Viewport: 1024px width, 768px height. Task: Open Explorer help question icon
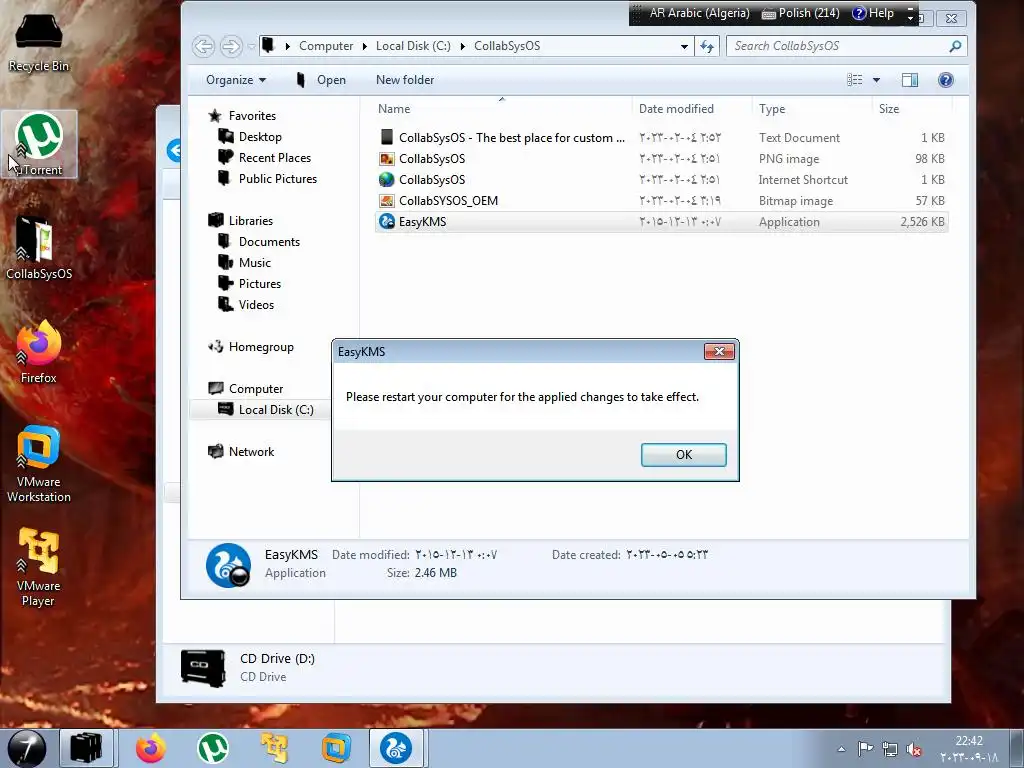pyautogui.click(x=945, y=80)
